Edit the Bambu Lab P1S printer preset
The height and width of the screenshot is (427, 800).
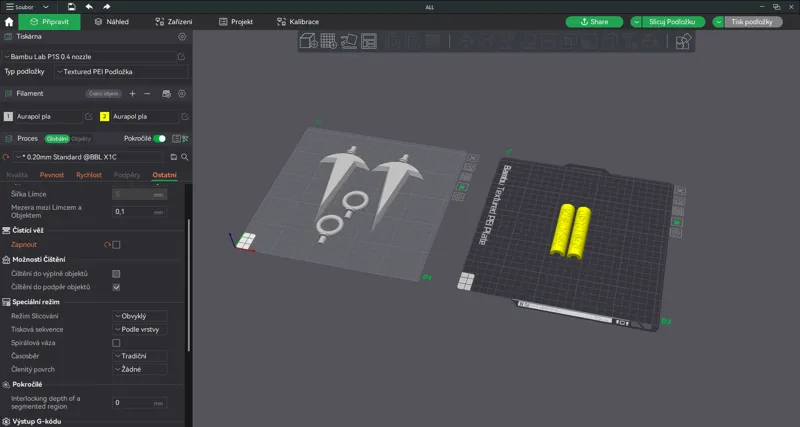(x=181, y=57)
